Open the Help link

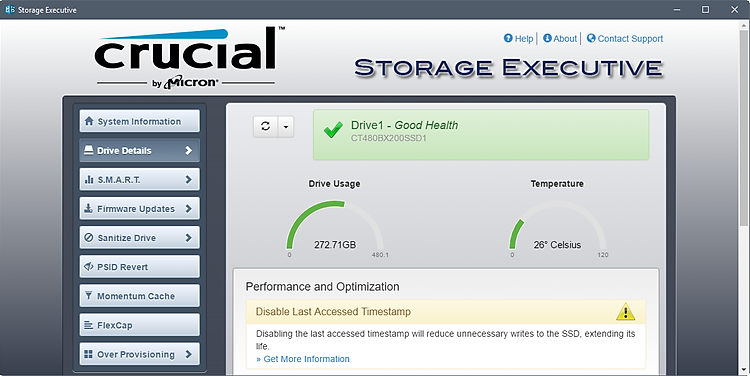point(518,38)
